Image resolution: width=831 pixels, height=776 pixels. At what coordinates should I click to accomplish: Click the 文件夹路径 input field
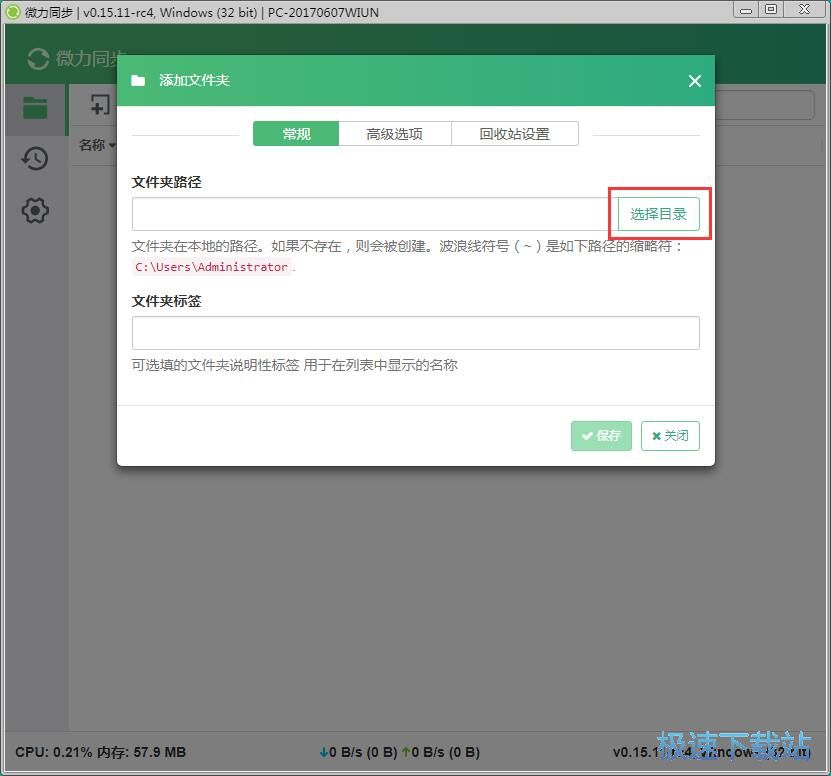(370, 213)
